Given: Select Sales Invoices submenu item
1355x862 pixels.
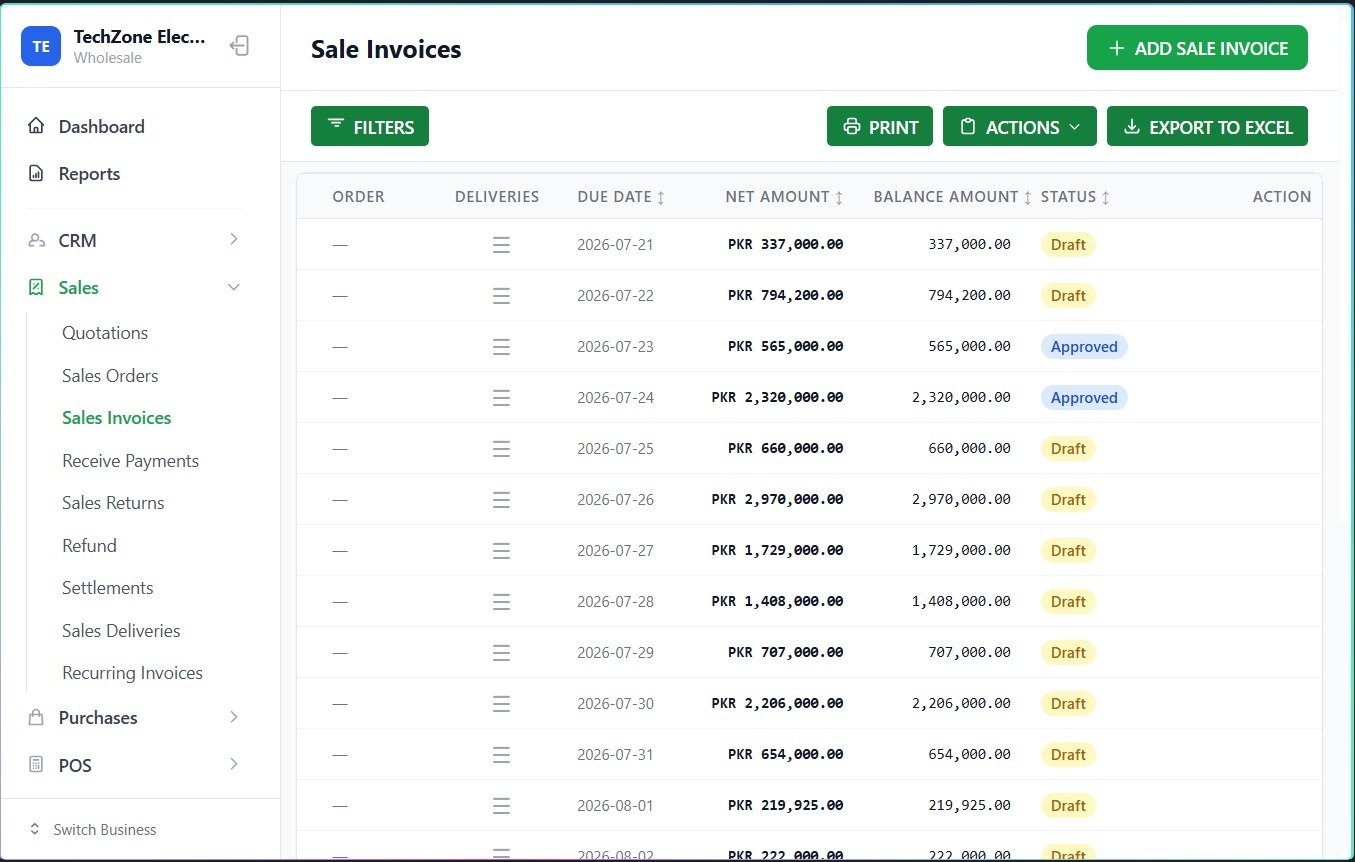Looking at the screenshot, I should pyautogui.click(x=116, y=418).
